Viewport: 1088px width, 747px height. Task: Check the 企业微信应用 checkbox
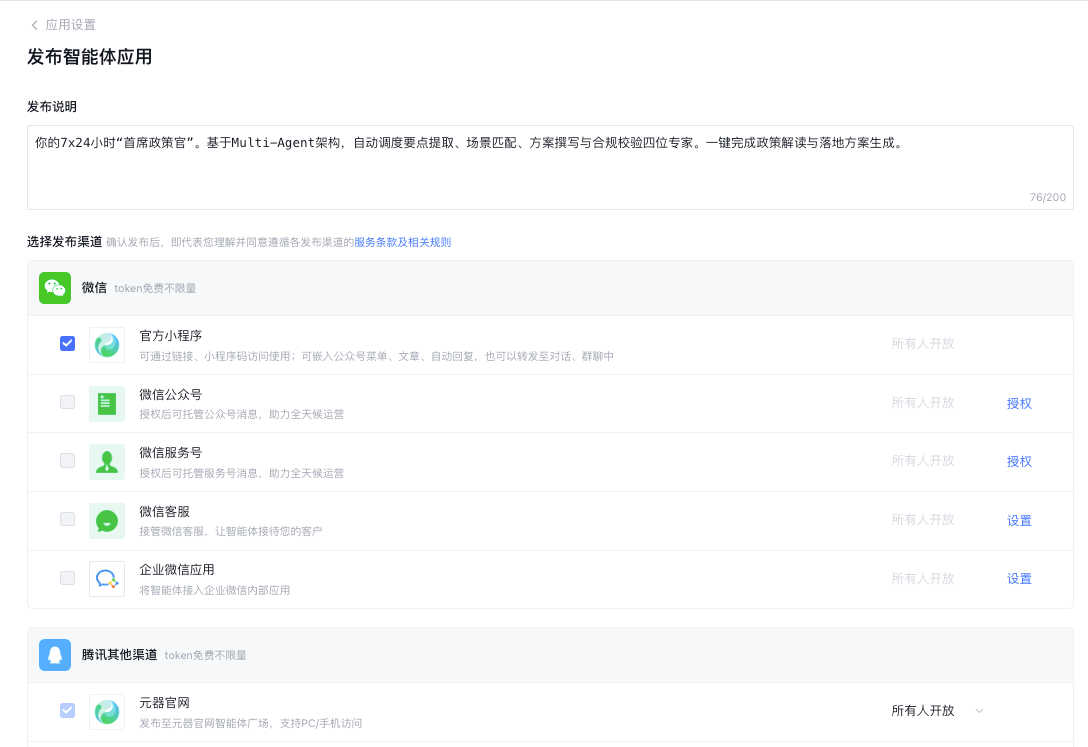(67, 578)
